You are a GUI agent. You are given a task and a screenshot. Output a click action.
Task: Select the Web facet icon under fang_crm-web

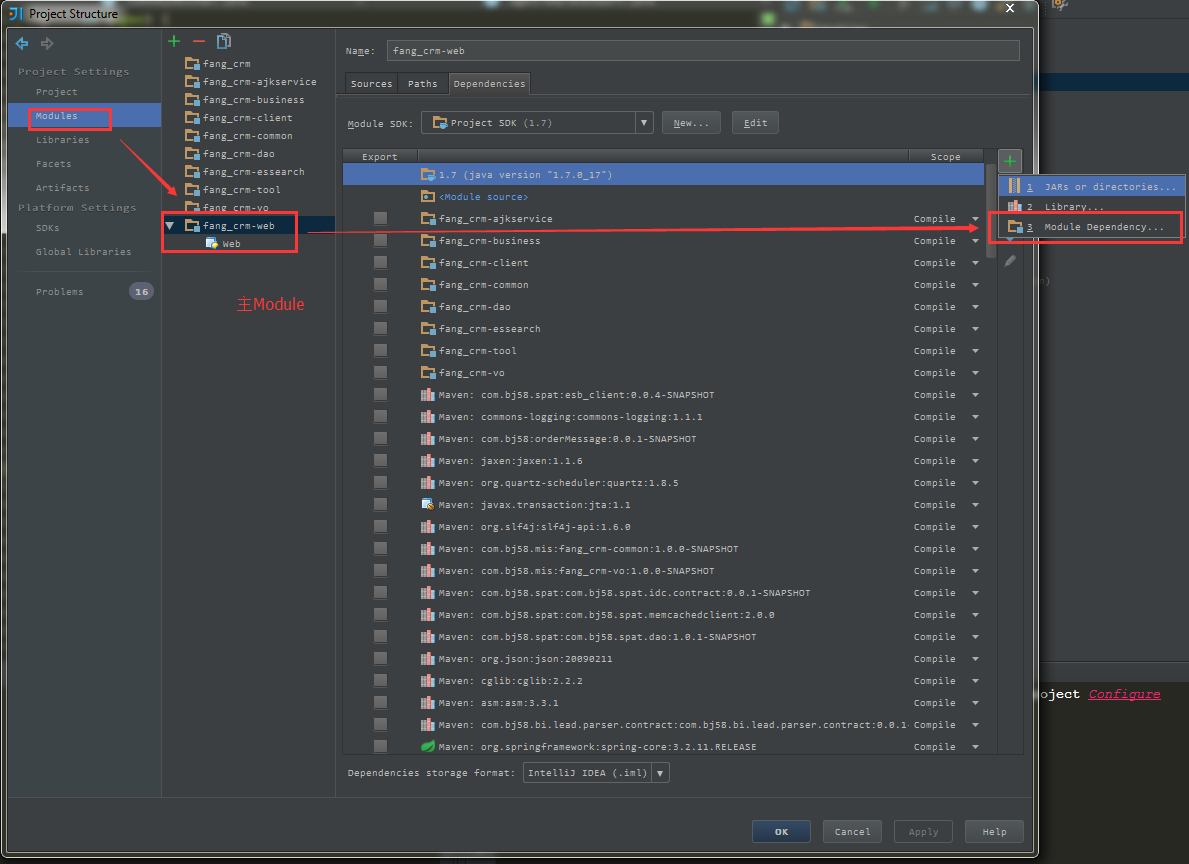pyautogui.click(x=212, y=243)
